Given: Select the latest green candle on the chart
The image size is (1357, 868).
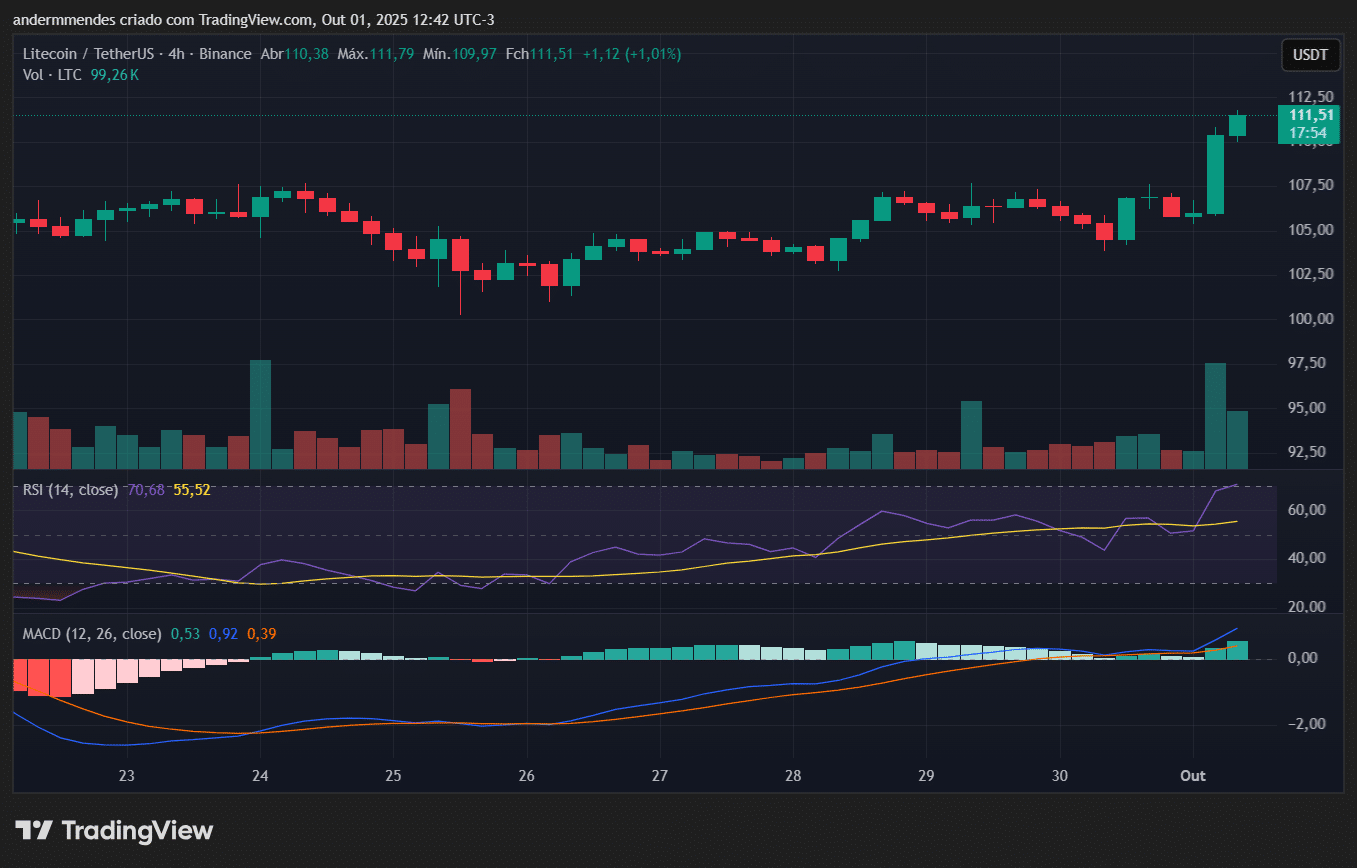Looking at the screenshot, I should tap(1237, 125).
